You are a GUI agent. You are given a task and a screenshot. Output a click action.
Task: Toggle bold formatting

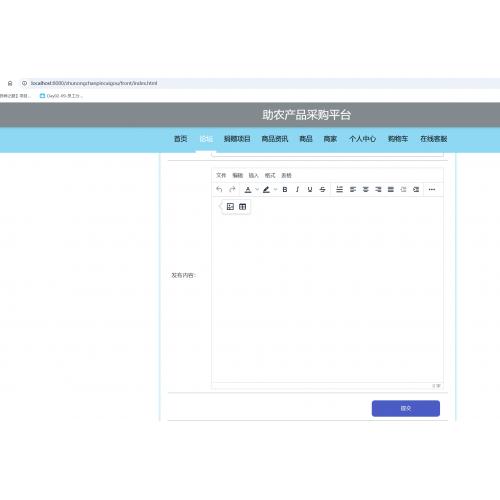tap(285, 189)
